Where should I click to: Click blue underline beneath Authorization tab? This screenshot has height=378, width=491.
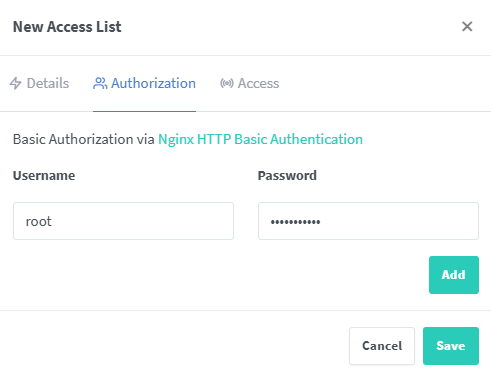tap(144, 111)
